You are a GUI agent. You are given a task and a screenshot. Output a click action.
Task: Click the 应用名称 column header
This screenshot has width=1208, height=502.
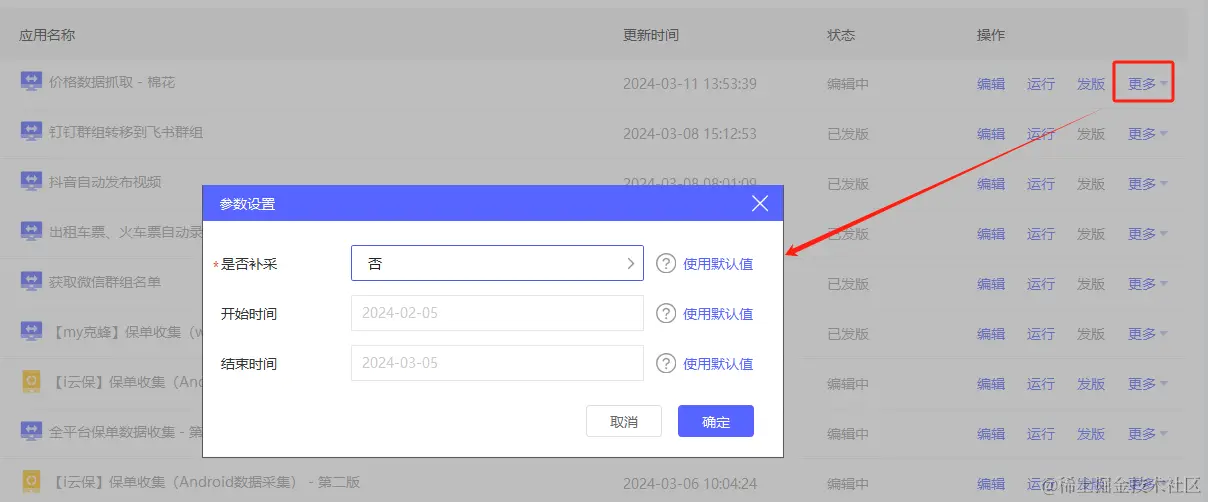click(x=47, y=35)
